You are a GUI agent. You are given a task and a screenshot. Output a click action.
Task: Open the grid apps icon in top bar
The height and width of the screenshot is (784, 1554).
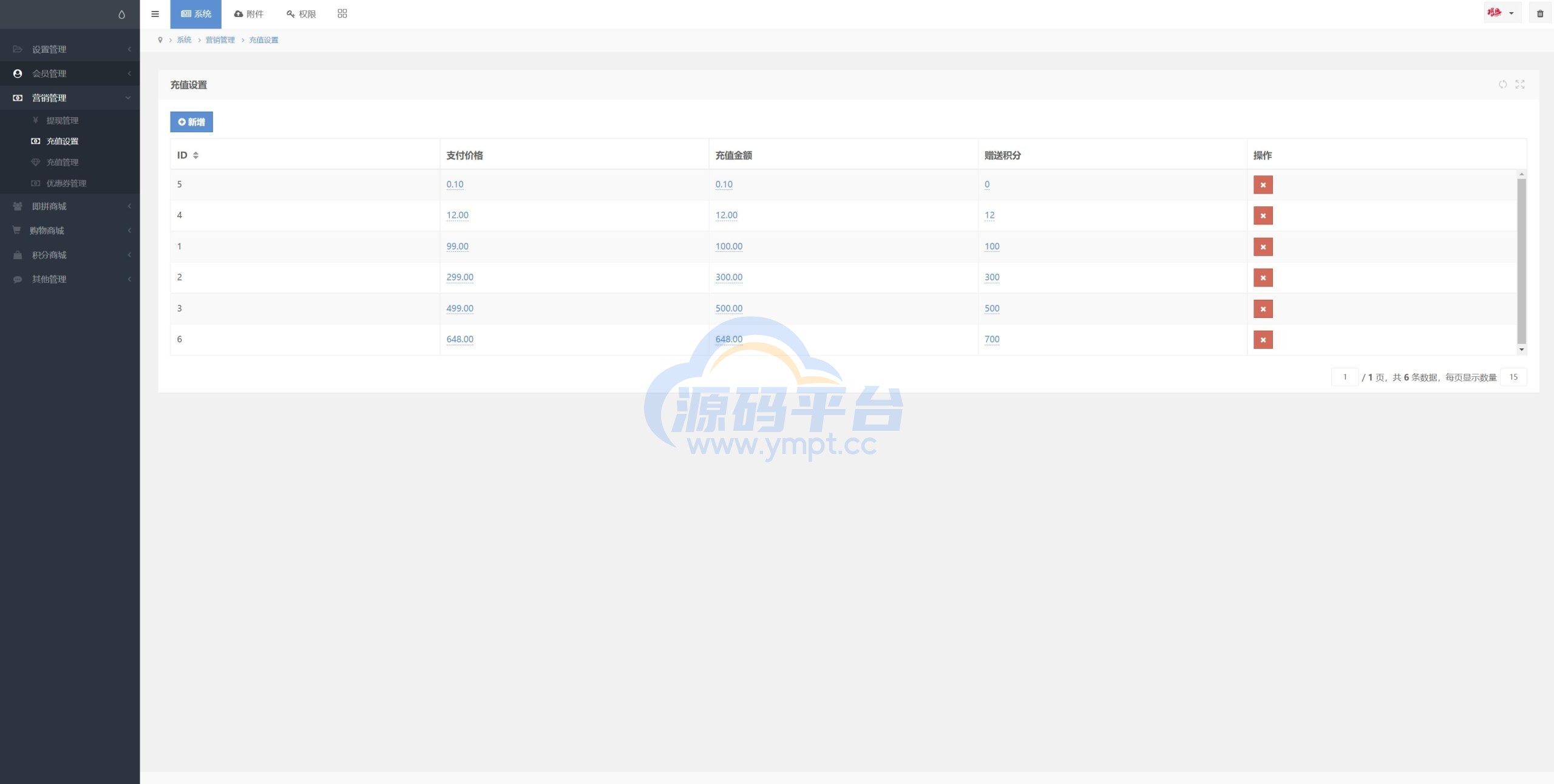pyautogui.click(x=342, y=13)
